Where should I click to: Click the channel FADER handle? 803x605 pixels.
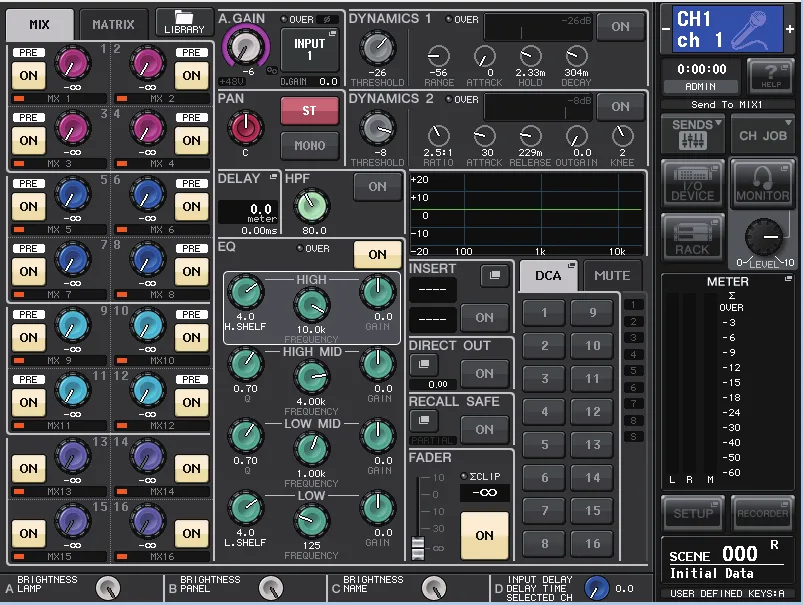coord(418,547)
